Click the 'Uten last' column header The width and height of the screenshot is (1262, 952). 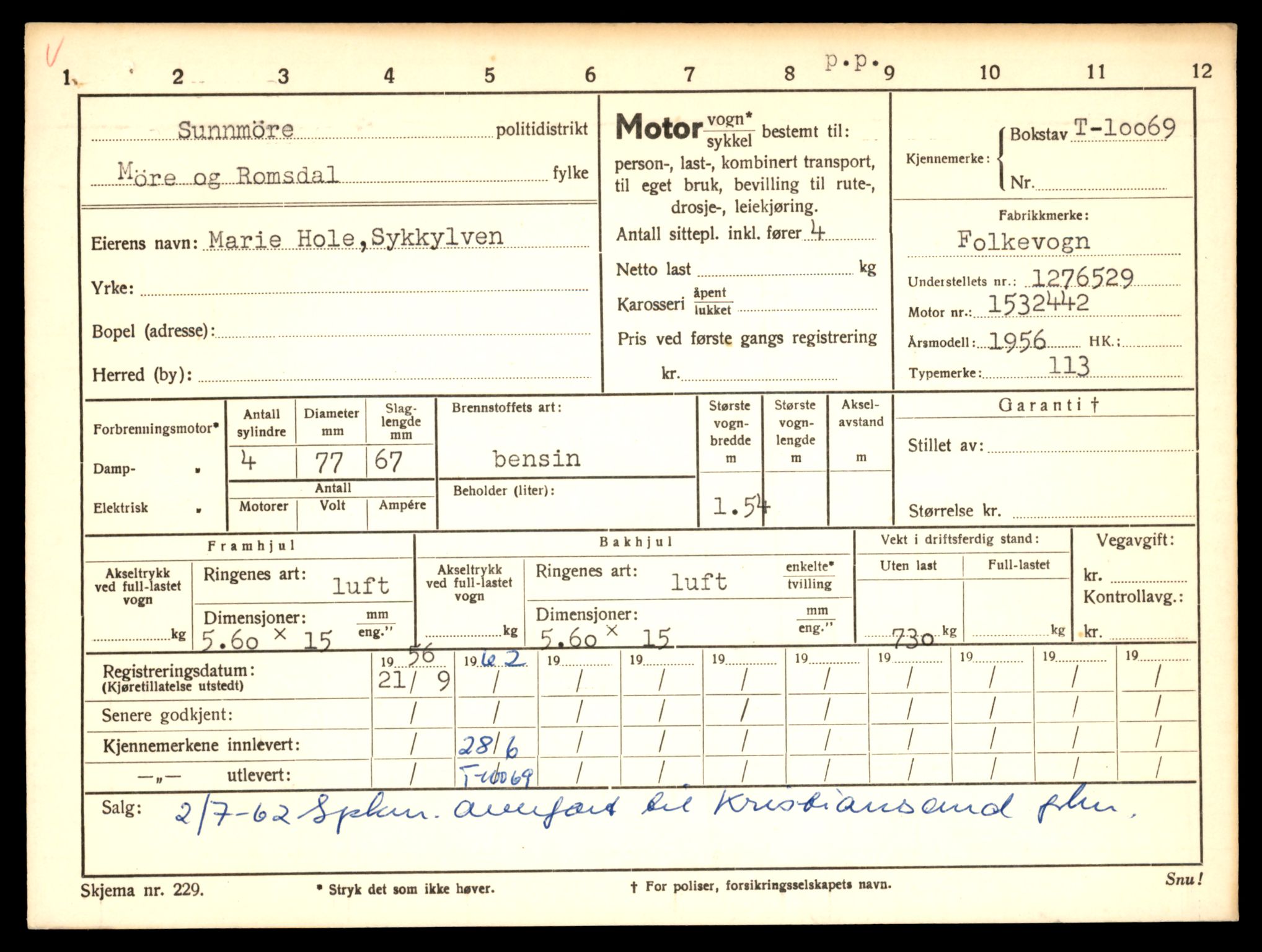click(x=908, y=565)
